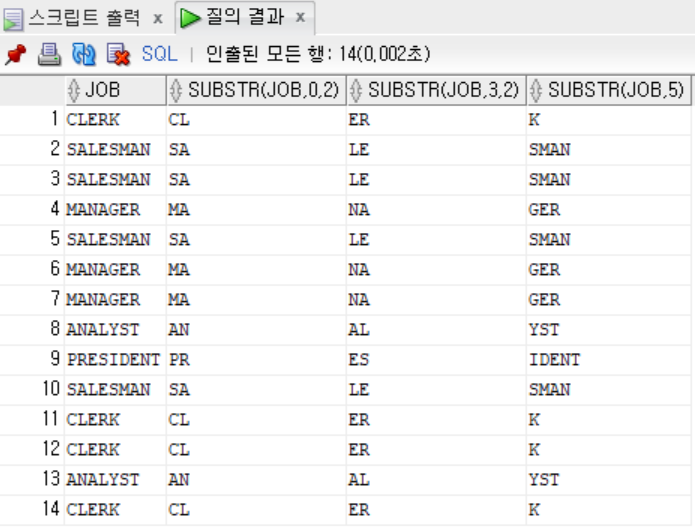
Task: Click the script output page icon
Action: point(13,20)
